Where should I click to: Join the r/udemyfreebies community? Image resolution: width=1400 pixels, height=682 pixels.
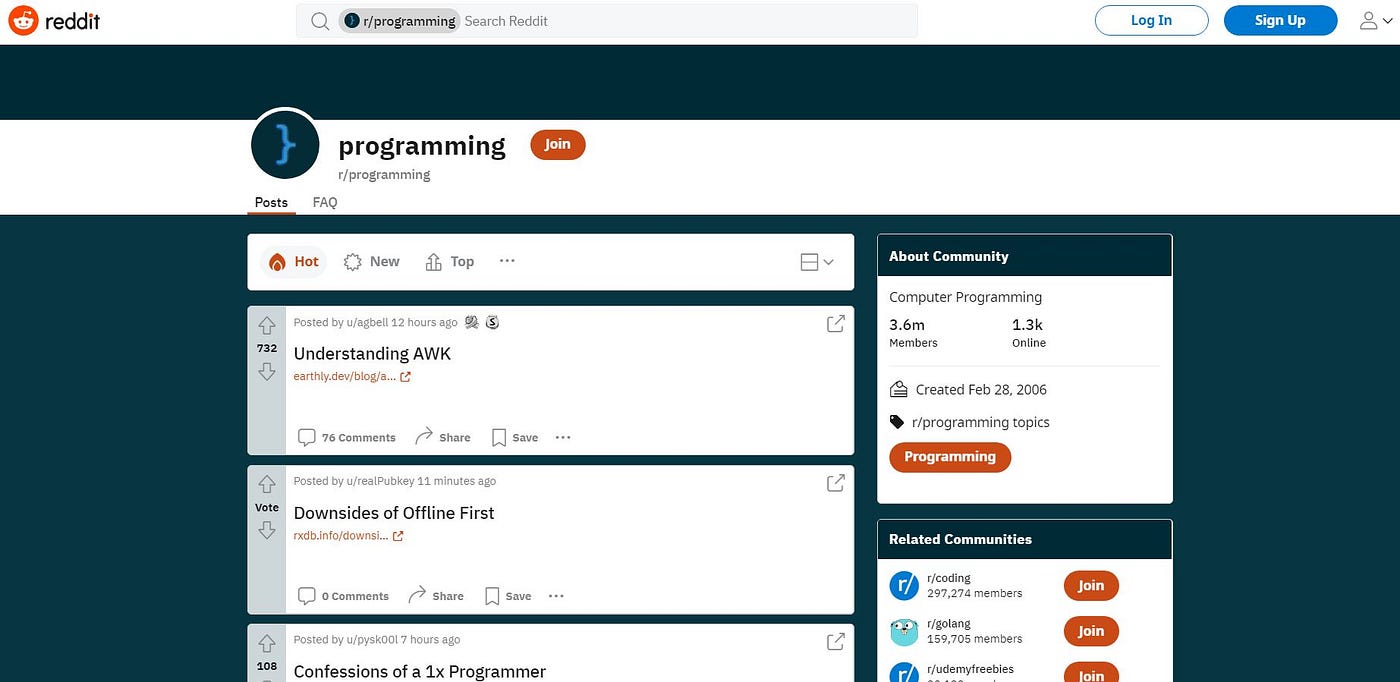1091,673
